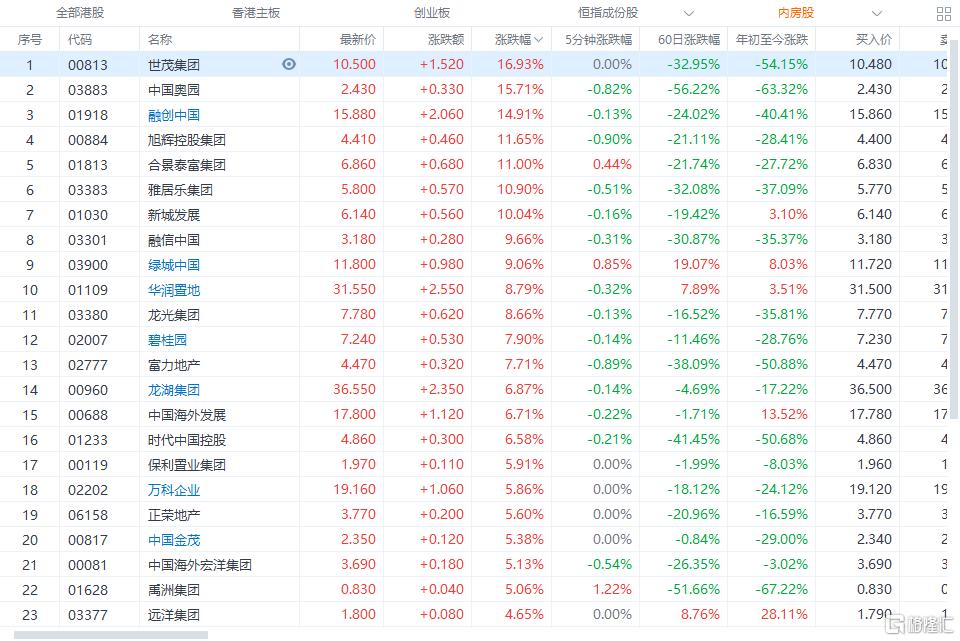Screen dimensions: 960x641
Task: Select the 富力地产 stock name
Action: (174, 365)
